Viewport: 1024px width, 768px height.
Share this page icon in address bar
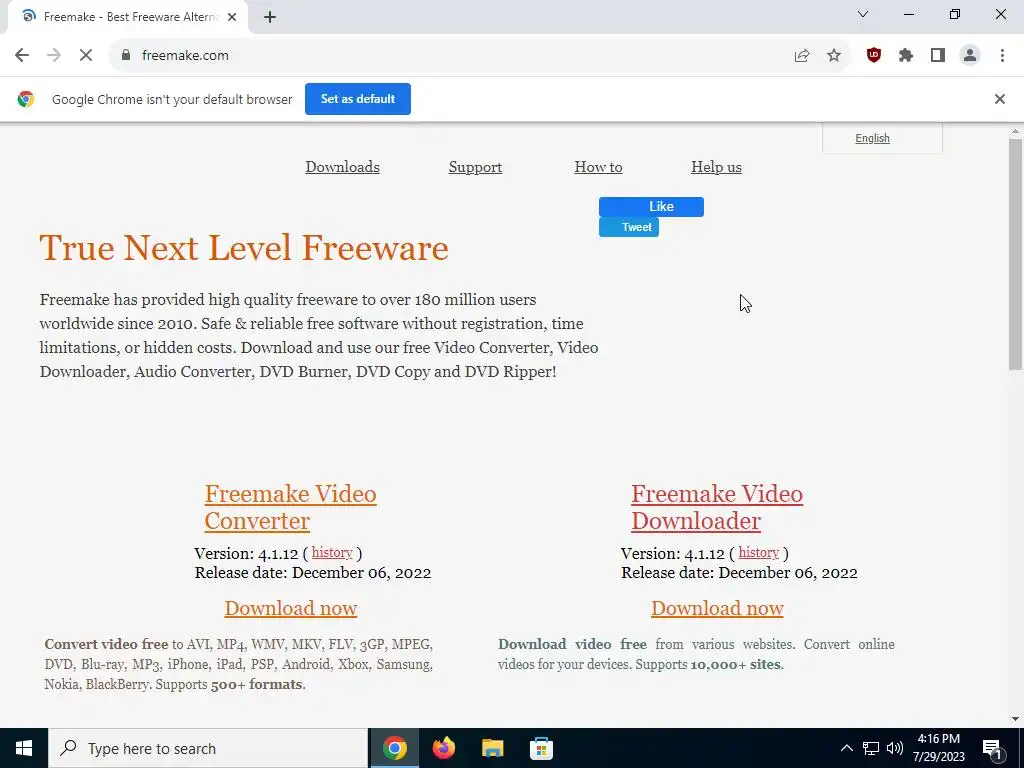point(802,56)
